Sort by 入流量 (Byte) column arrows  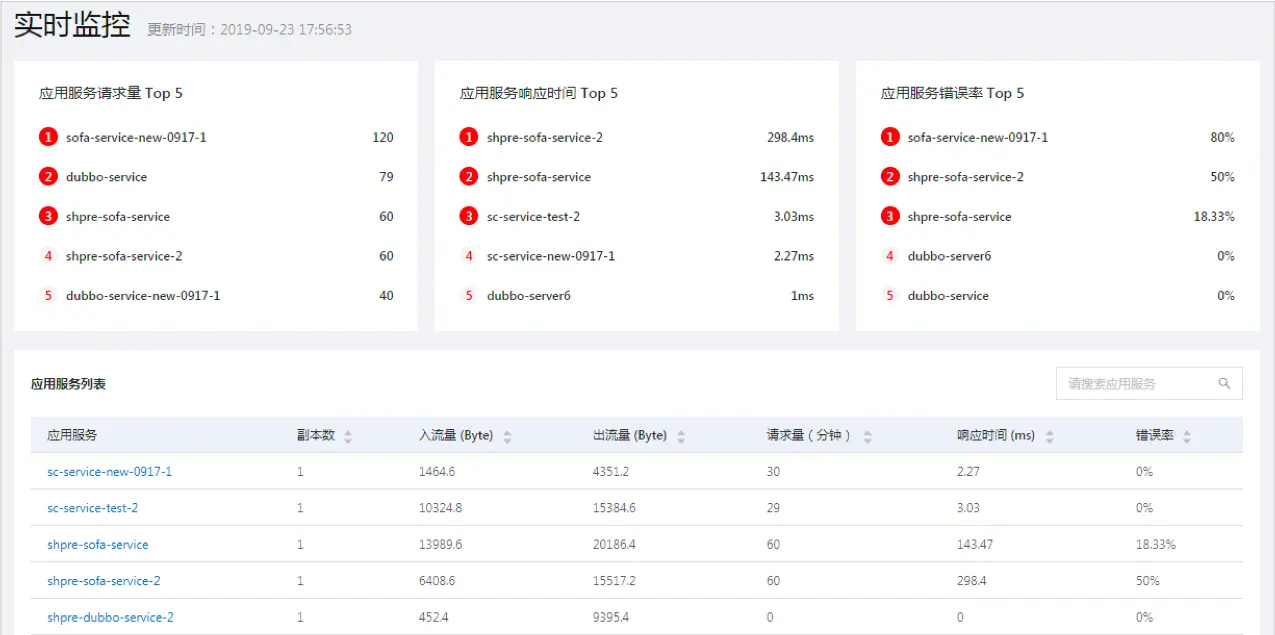(507, 436)
